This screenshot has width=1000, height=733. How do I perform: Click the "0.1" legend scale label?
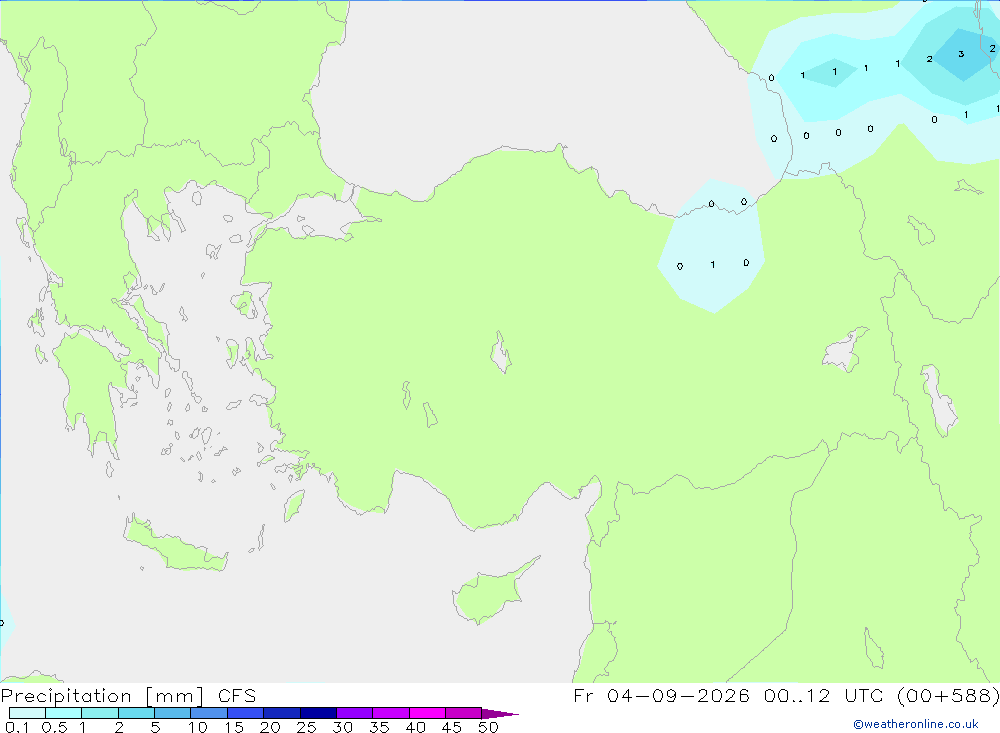pyautogui.click(x=17, y=727)
